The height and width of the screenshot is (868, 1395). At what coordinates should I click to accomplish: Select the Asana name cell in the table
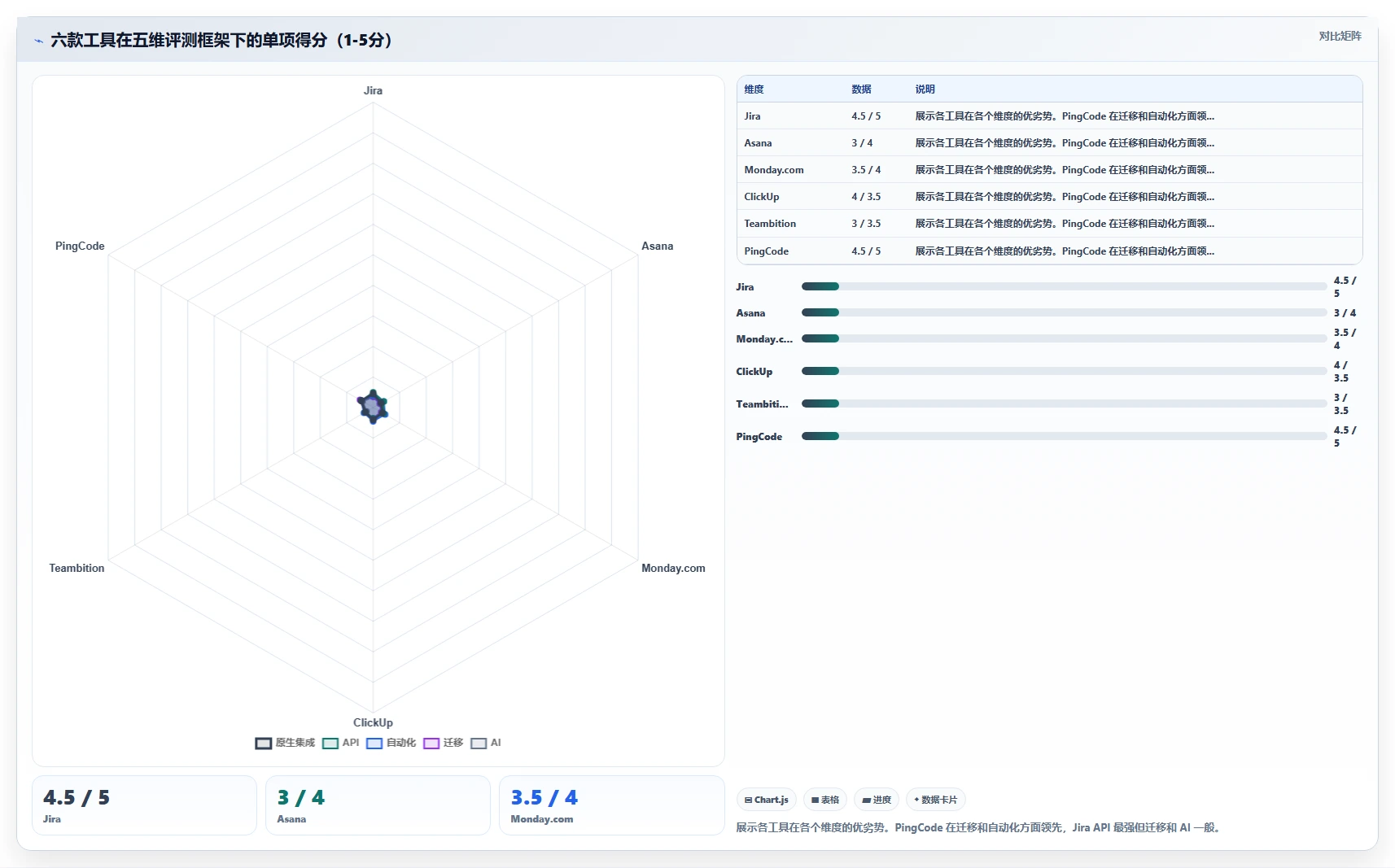point(758,143)
